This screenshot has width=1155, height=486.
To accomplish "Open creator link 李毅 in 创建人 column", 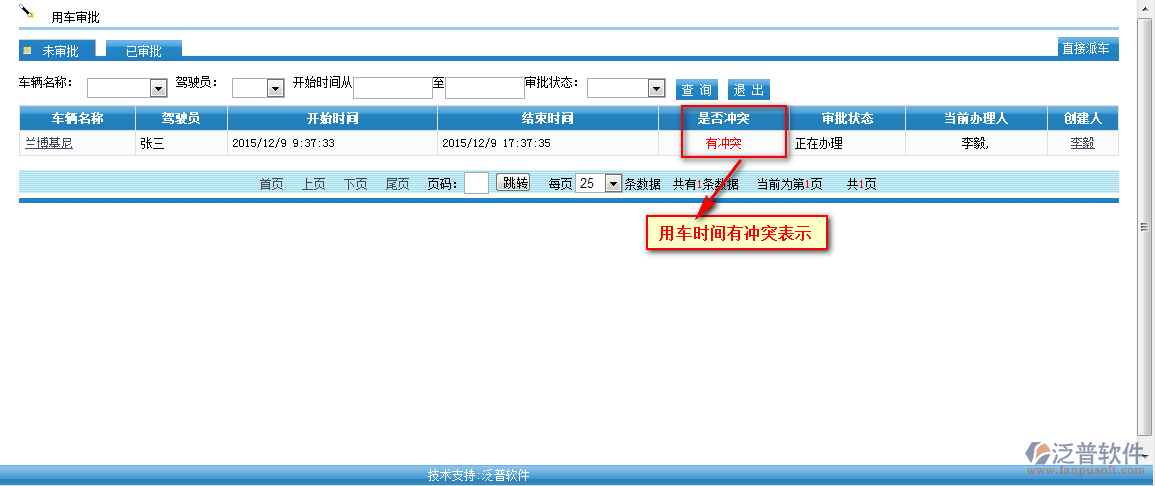I will coord(1082,143).
